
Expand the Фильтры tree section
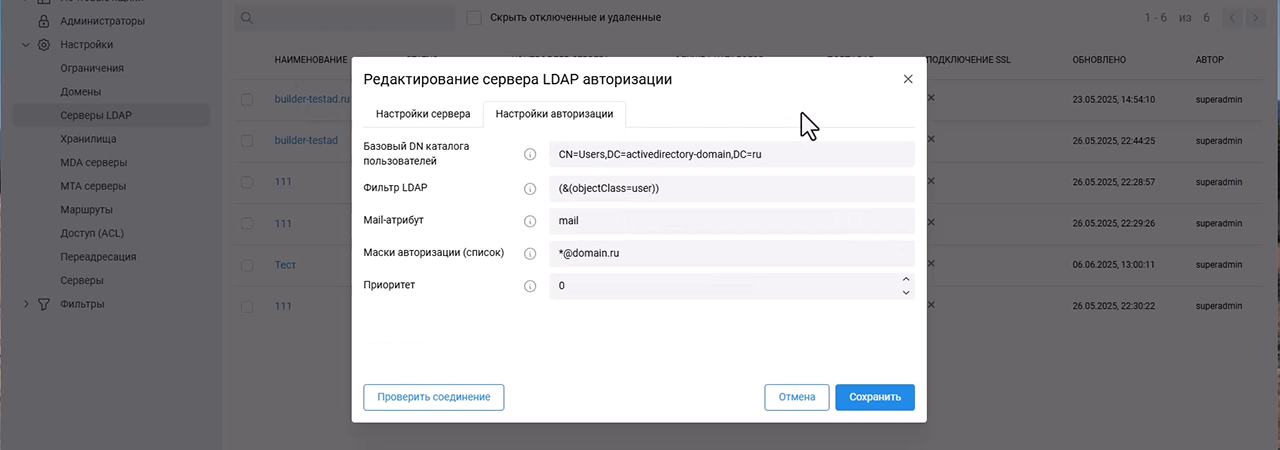[x=26, y=304]
